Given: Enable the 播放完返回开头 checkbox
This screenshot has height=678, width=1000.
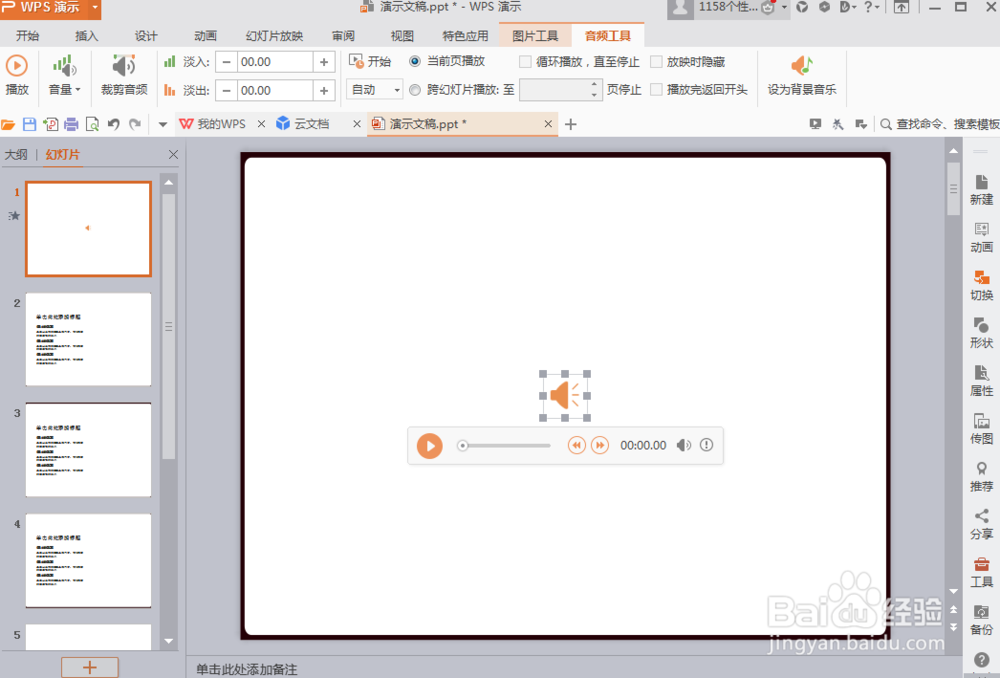Looking at the screenshot, I should (656, 89).
